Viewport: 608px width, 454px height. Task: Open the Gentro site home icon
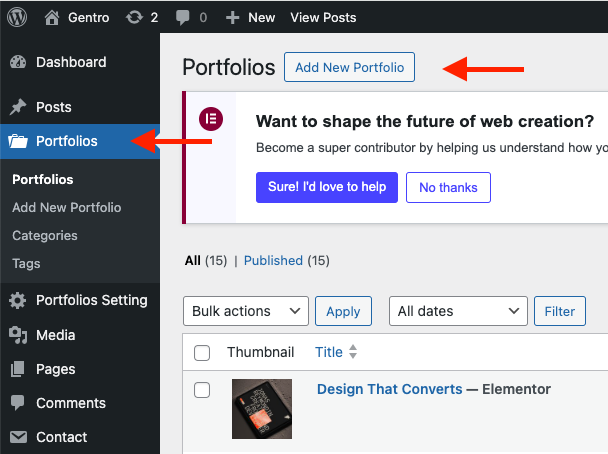tap(53, 17)
